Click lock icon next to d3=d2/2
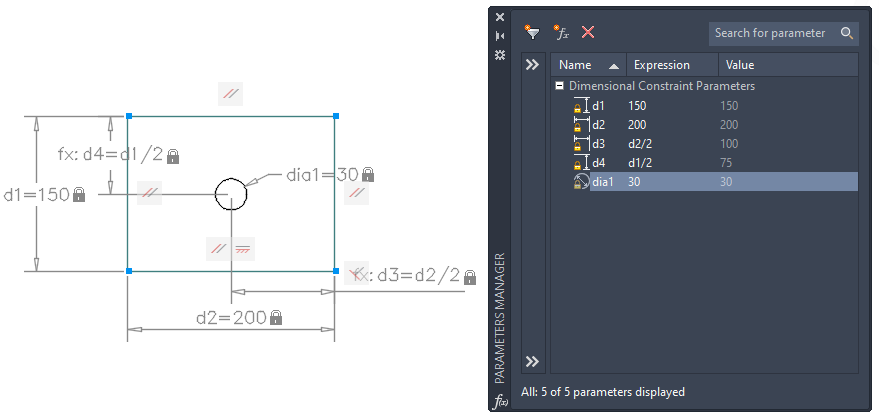The width and height of the screenshot is (879, 416). [x=470, y=277]
